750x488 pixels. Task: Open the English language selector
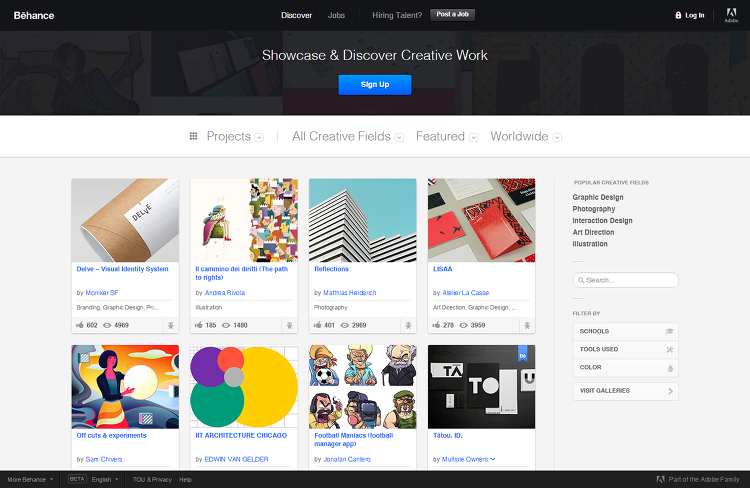(105, 479)
